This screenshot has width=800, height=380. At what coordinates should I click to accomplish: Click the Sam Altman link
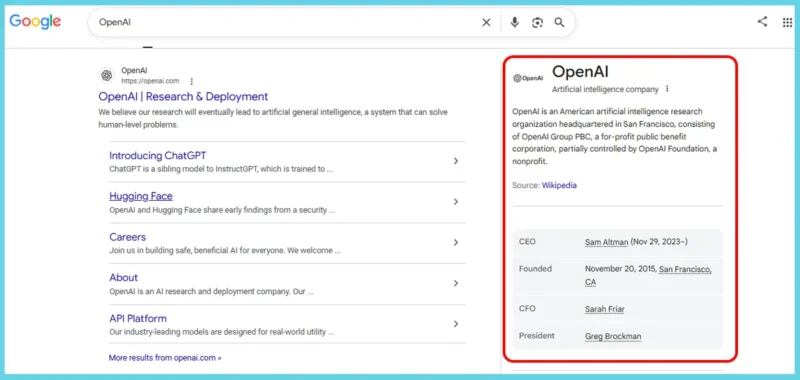point(607,242)
